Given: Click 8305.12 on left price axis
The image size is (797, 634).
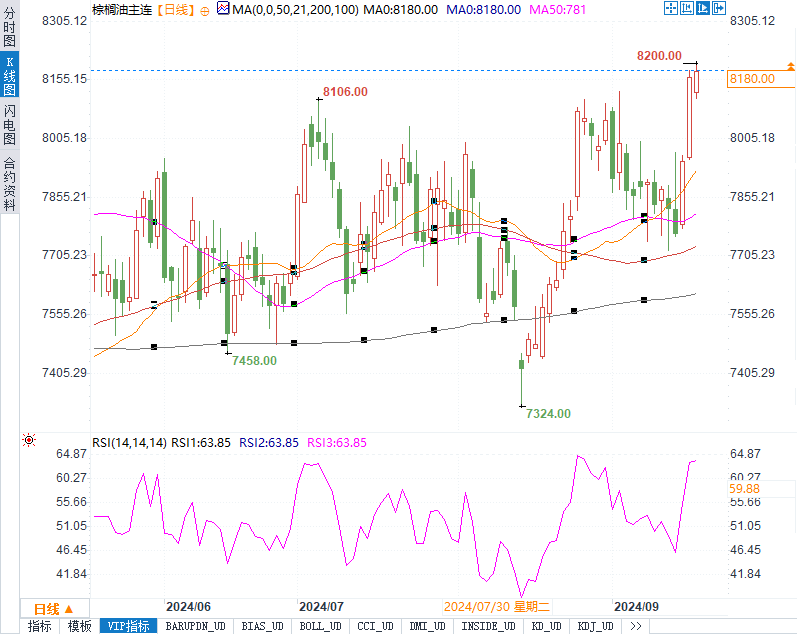Looking at the screenshot, I should [x=64, y=21].
